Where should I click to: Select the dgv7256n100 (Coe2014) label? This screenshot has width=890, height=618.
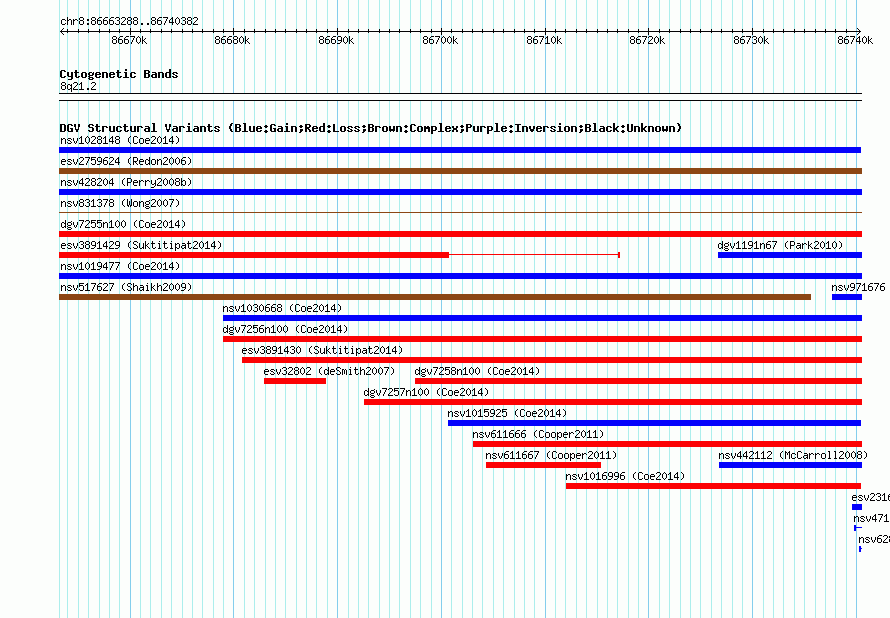(x=285, y=329)
